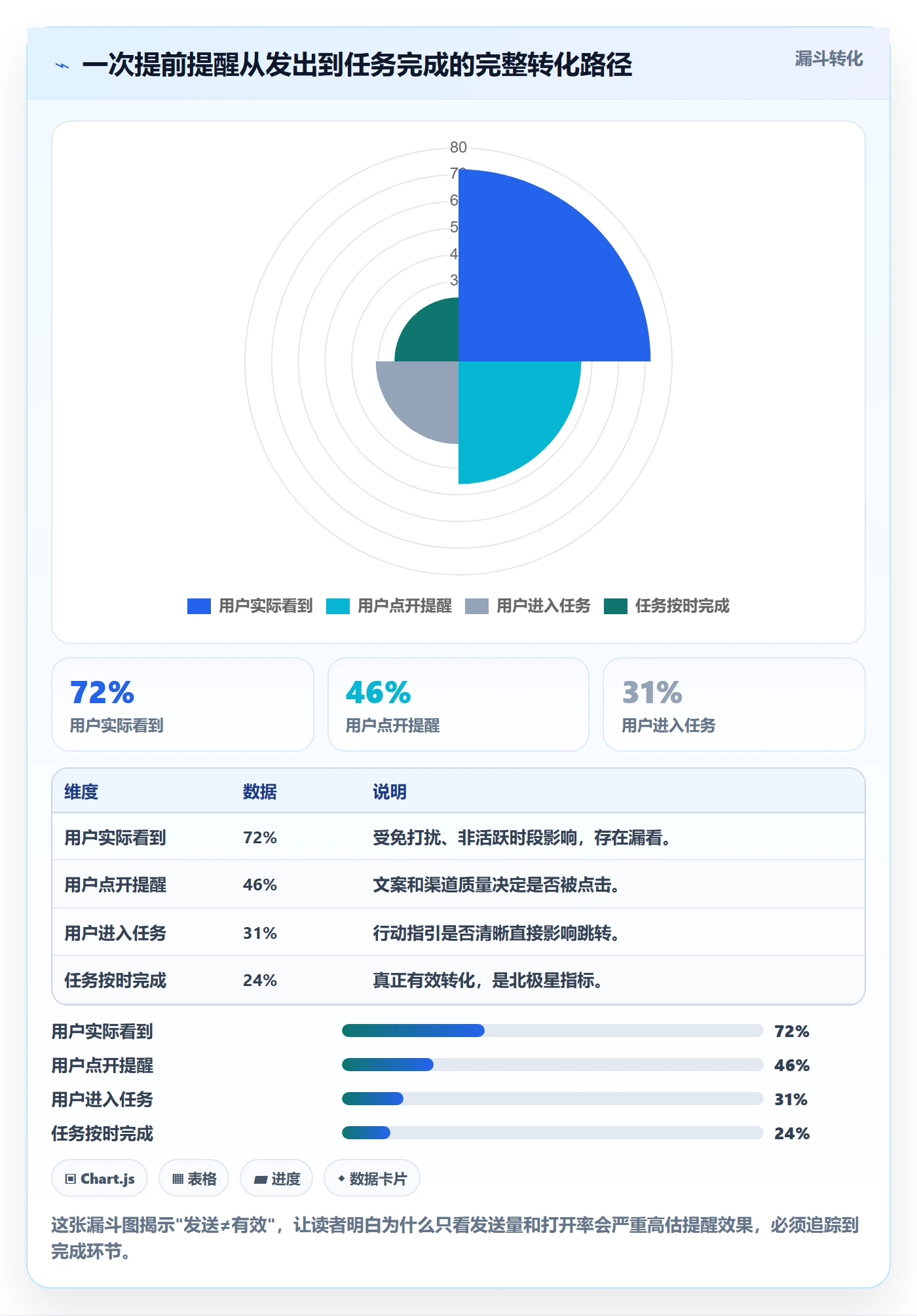Hide the 用户进入任务 dataset via legend
917x1316 pixels.
528,606
